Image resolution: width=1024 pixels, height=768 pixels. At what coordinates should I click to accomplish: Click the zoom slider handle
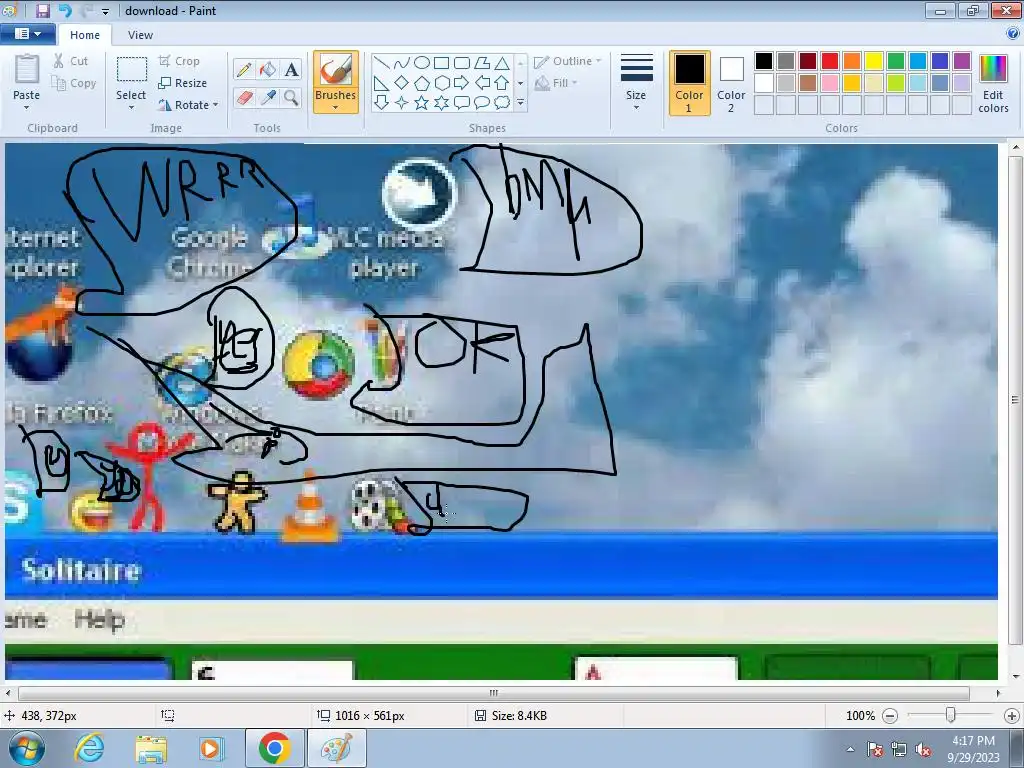click(950, 716)
